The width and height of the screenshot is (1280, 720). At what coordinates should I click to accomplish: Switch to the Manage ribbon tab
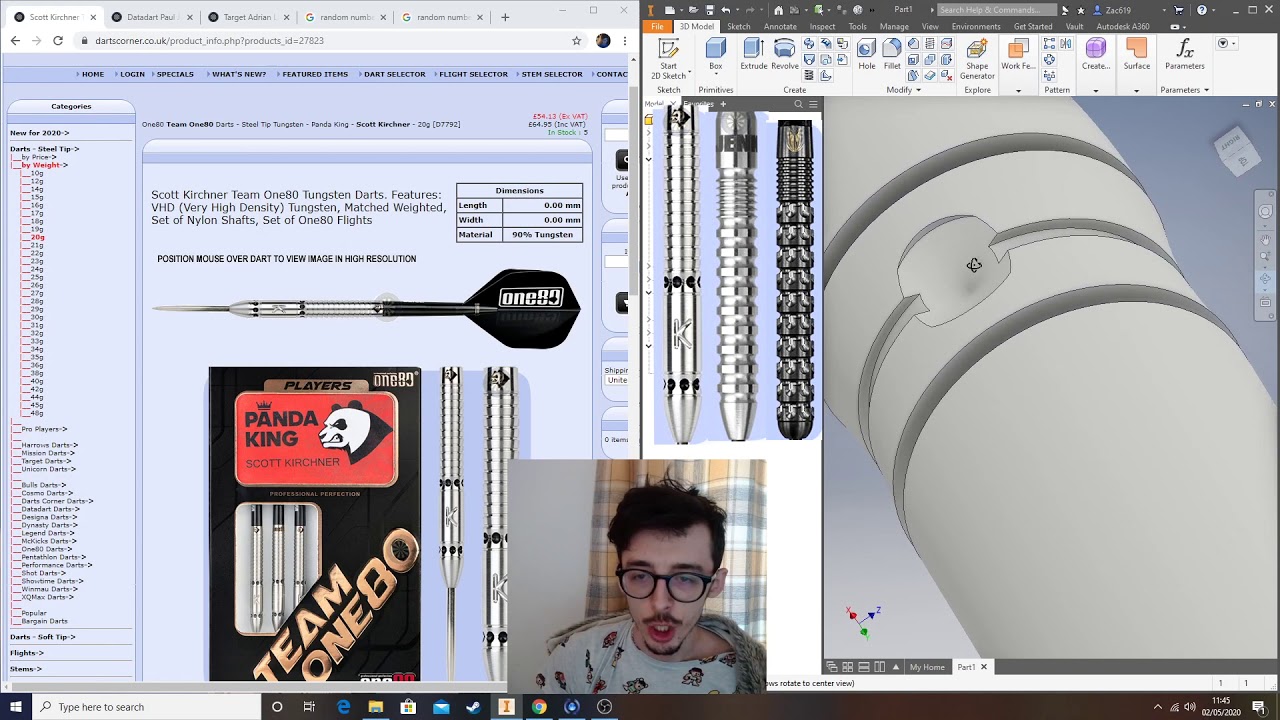click(x=894, y=27)
